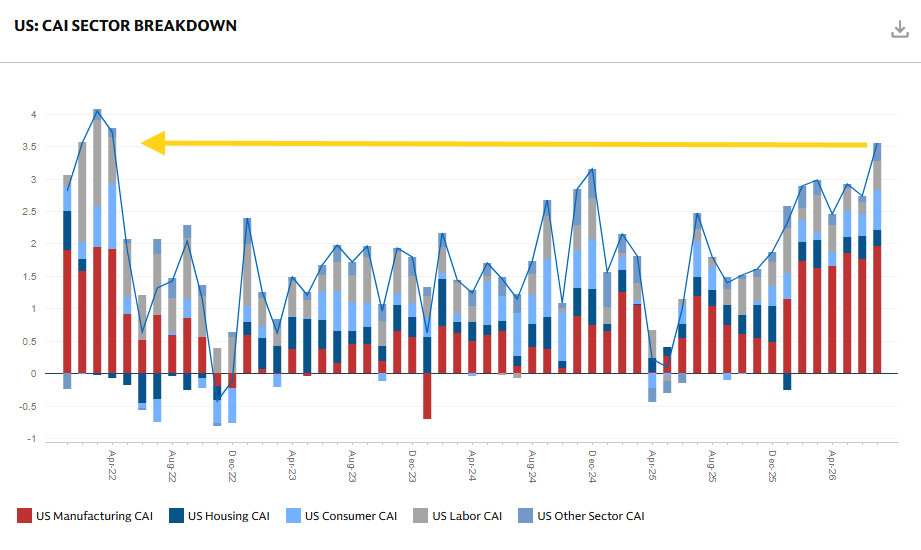Viewport: 921px width, 550px height.
Task: Click the Aug-24 x-axis label
Action: point(532,465)
